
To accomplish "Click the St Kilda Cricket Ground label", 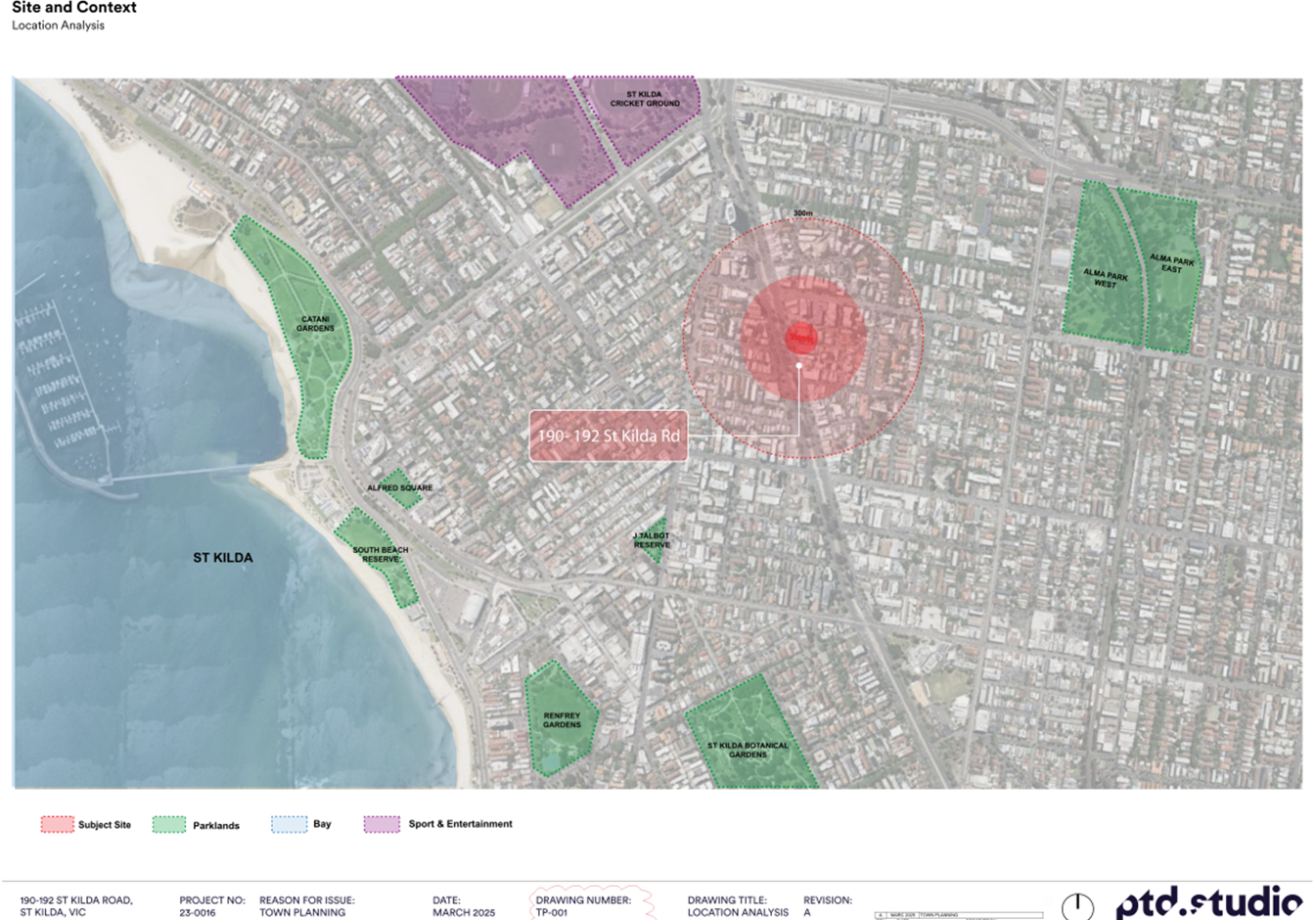I will [645, 99].
